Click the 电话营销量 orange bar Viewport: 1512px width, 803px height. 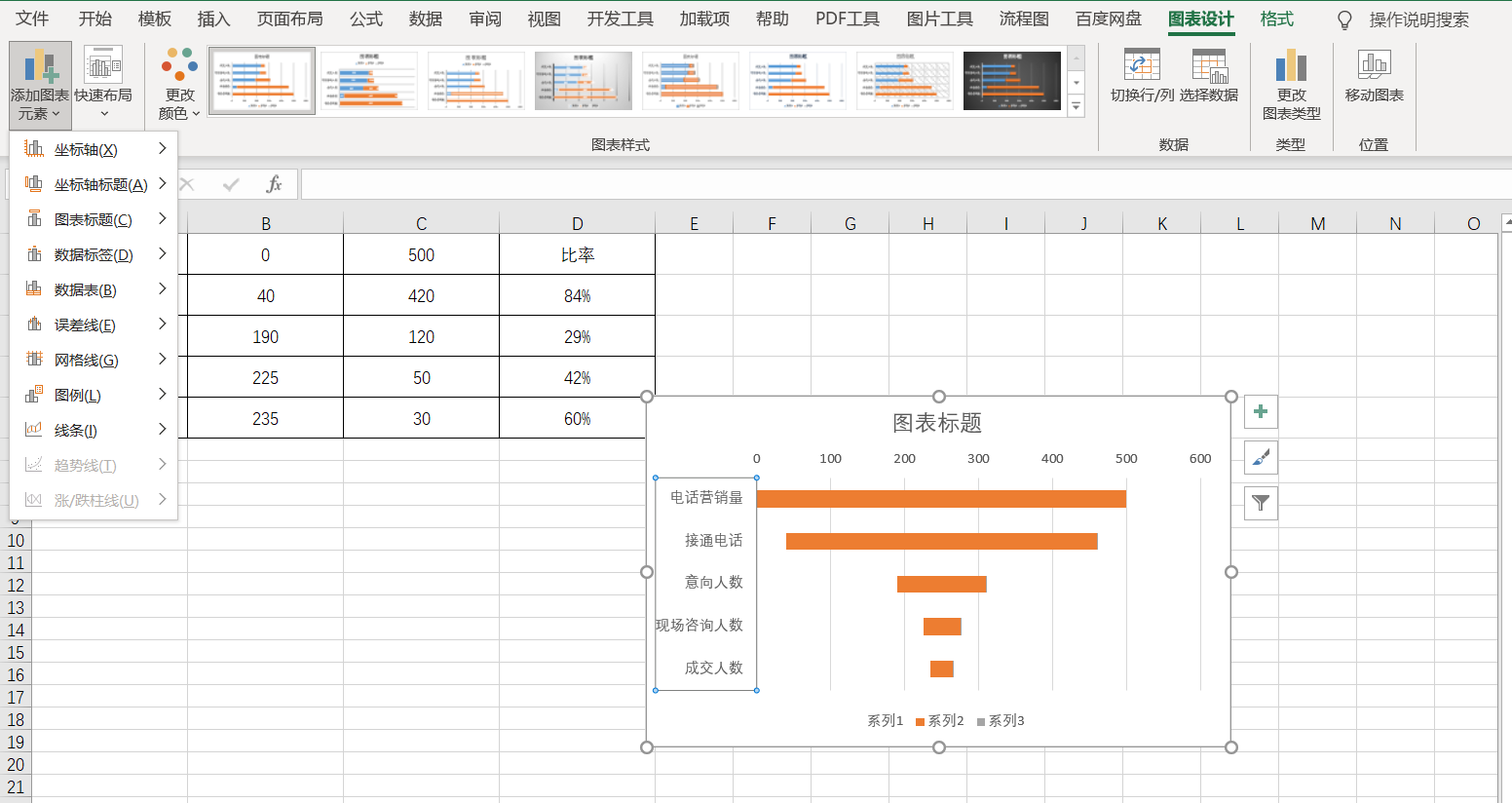pos(941,499)
